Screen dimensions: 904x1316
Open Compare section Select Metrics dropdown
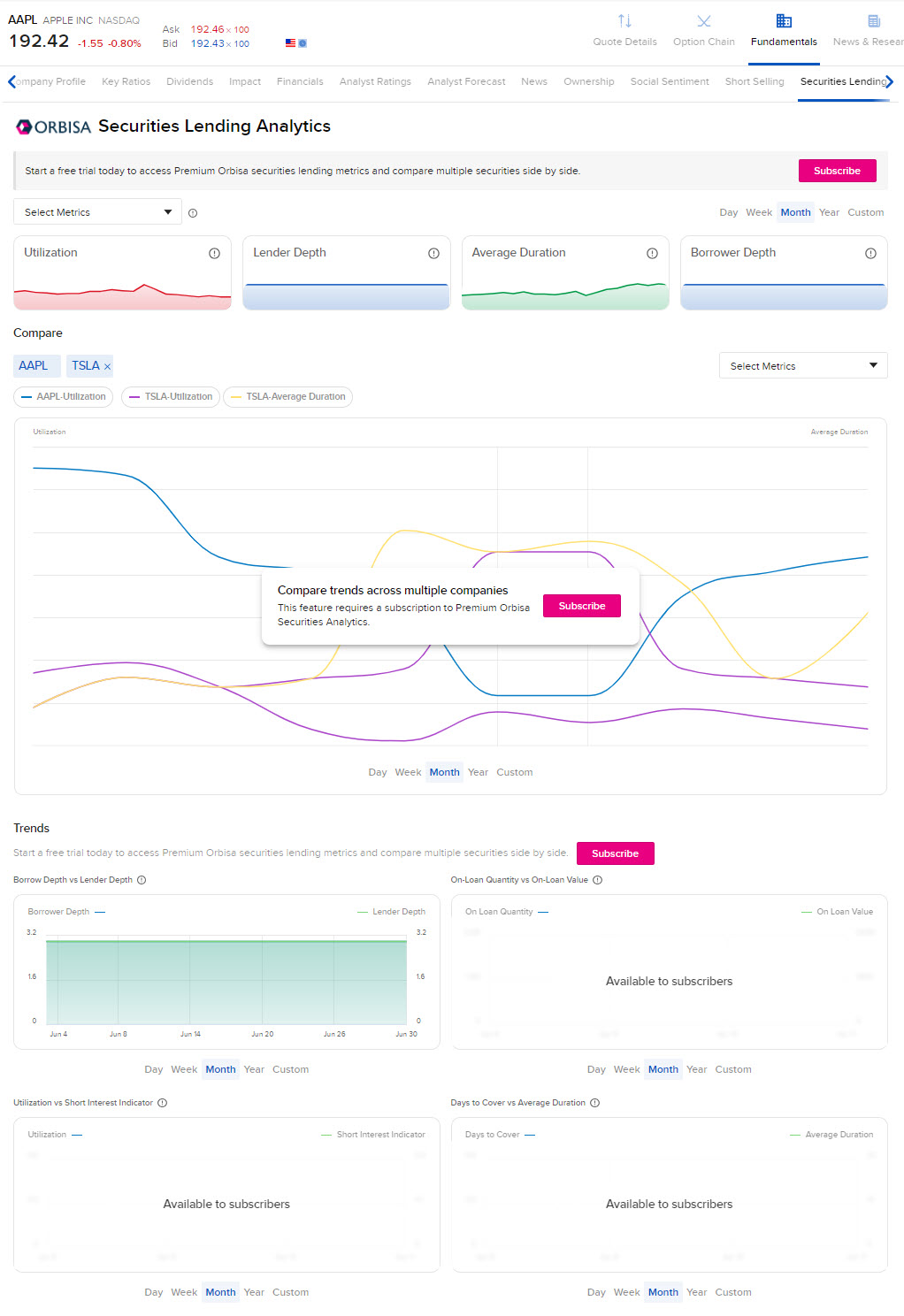click(x=803, y=366)
